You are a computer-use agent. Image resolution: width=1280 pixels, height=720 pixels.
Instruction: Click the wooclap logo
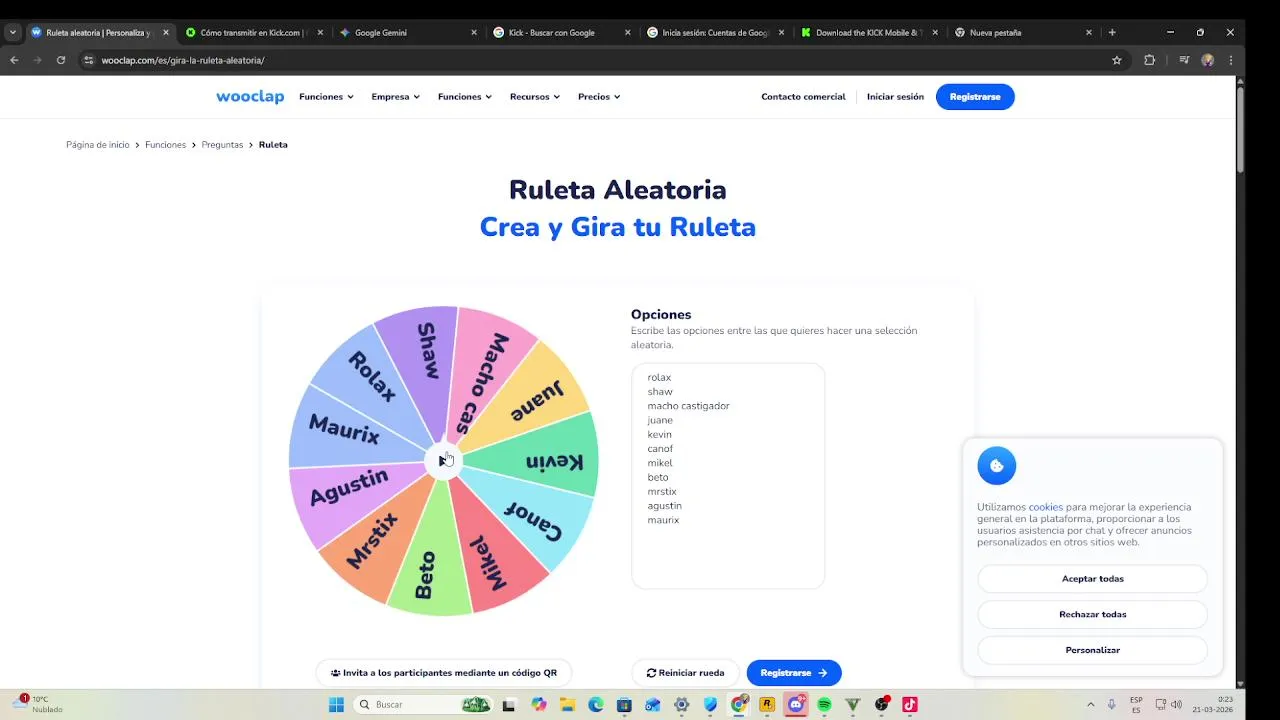(x=250, y=97)
